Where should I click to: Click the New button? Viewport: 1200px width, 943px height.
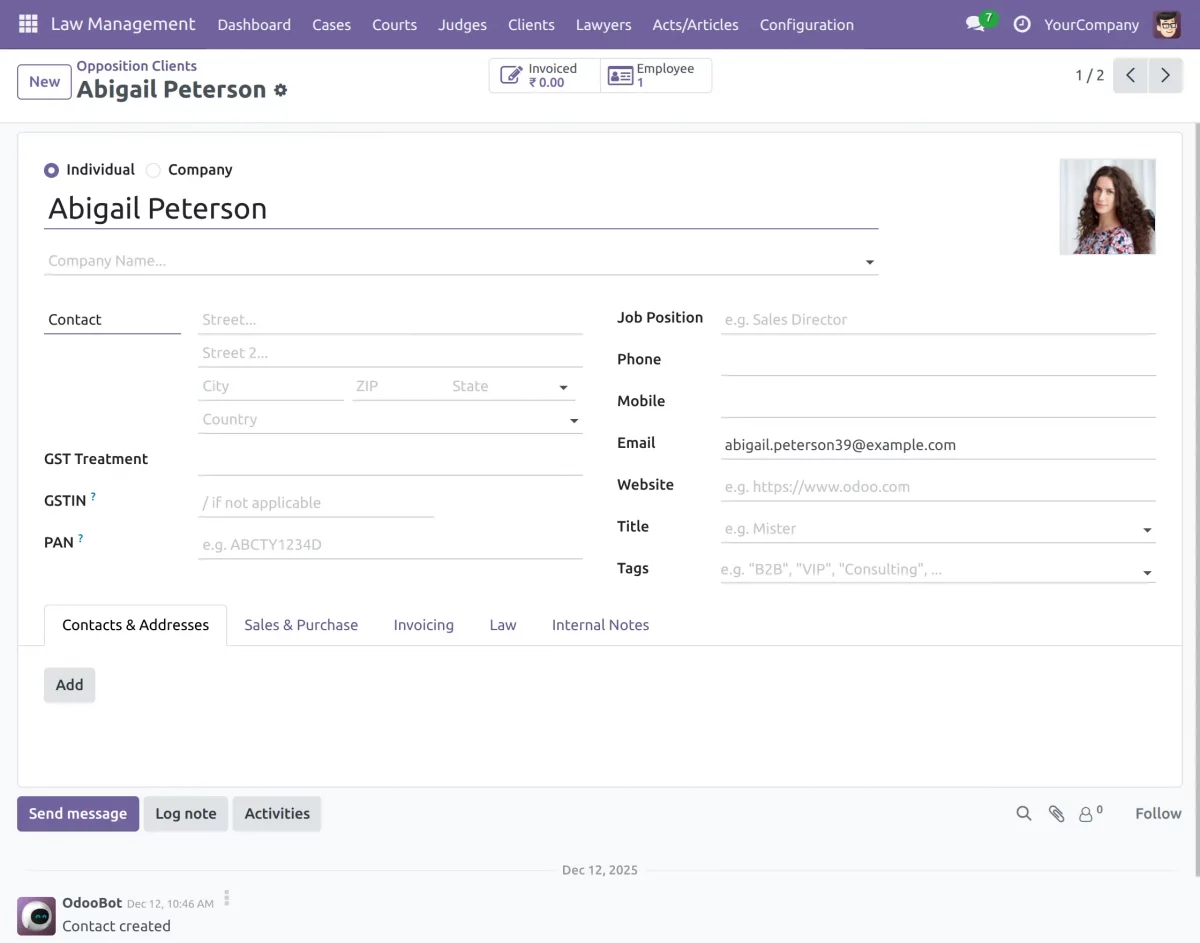click(43, 81)
